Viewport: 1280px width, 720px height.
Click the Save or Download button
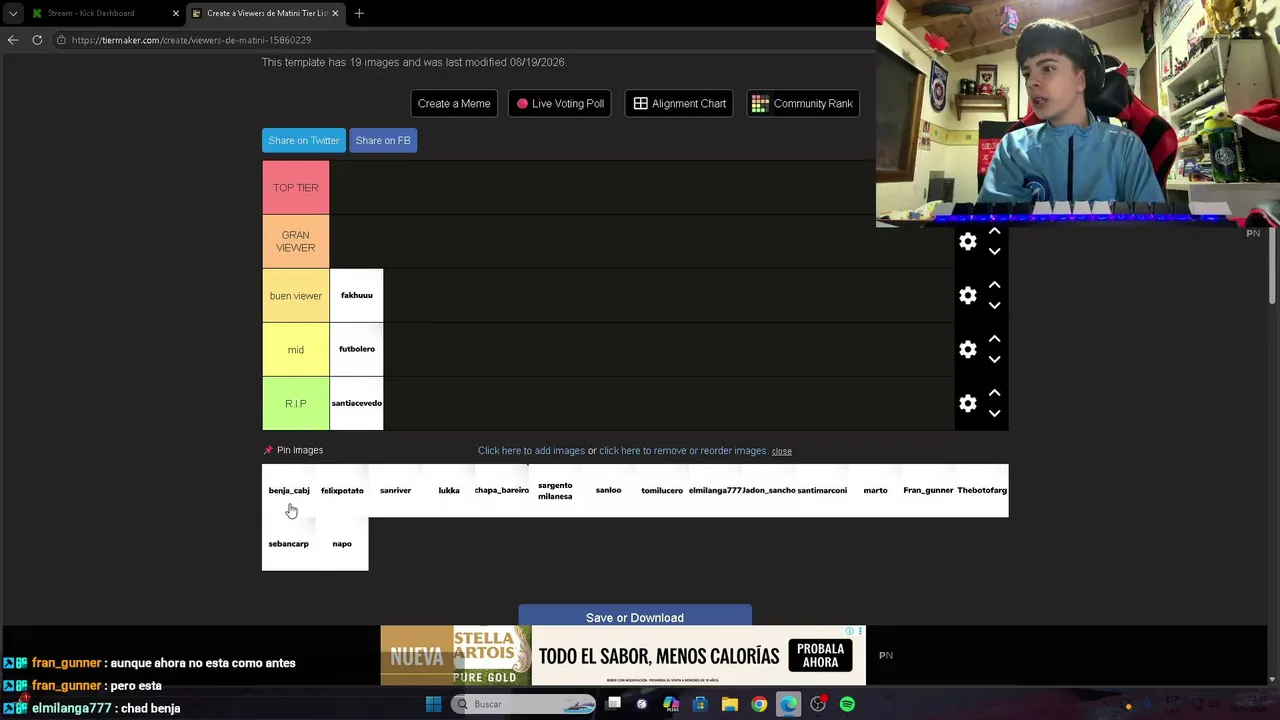pyautogui.click(x=635, y=615)
